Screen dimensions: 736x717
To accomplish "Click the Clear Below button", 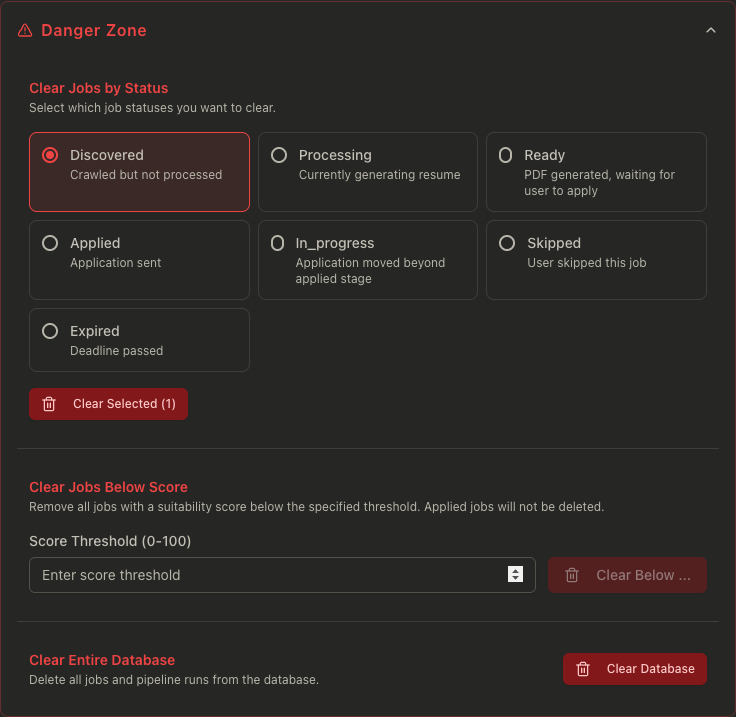I will click(627, 575).
